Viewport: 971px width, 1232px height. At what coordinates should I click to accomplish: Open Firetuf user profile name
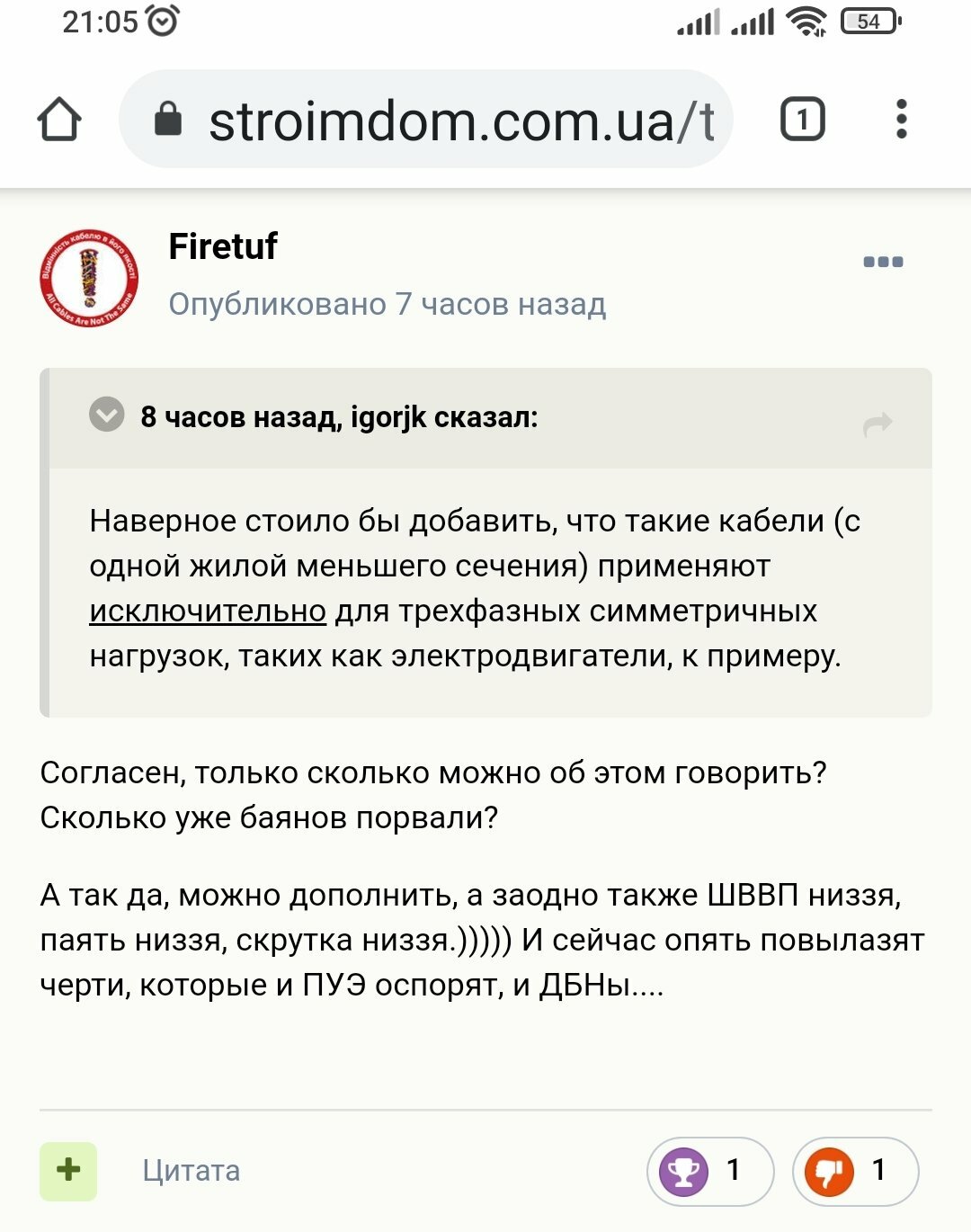(223, 246)
